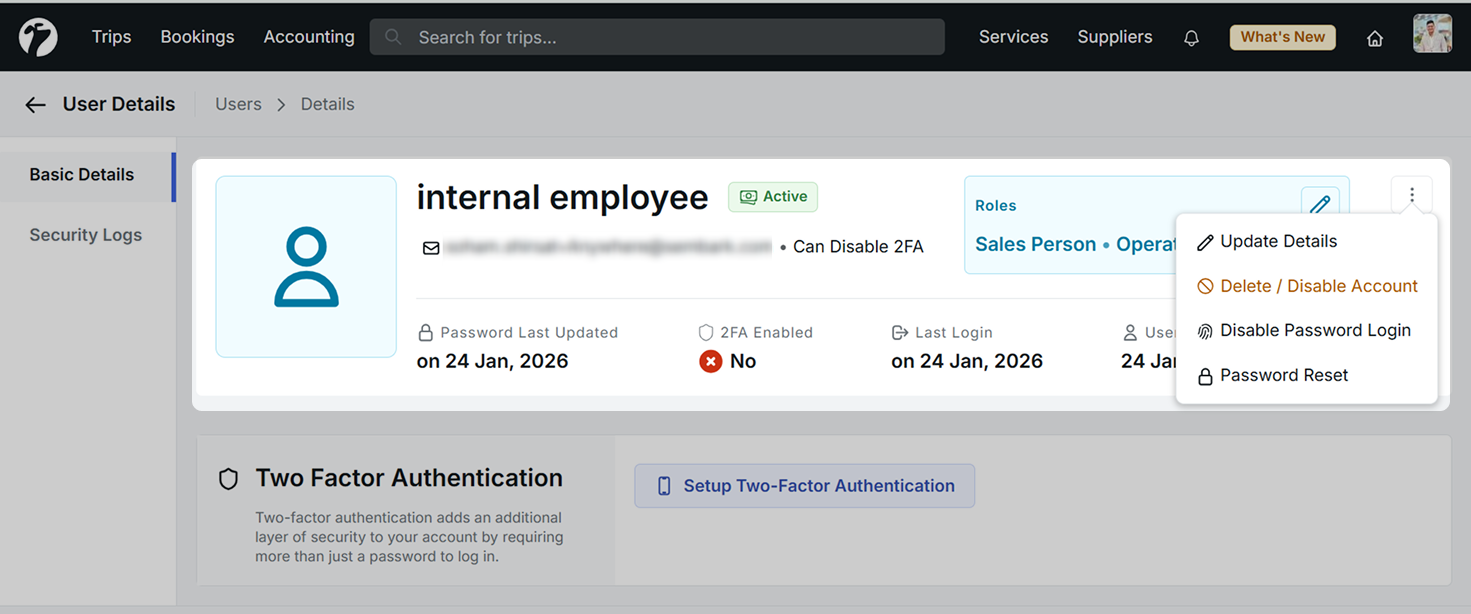Click the Roles label
Viewport: 1471px width, 614px height.
coord(995,206)
